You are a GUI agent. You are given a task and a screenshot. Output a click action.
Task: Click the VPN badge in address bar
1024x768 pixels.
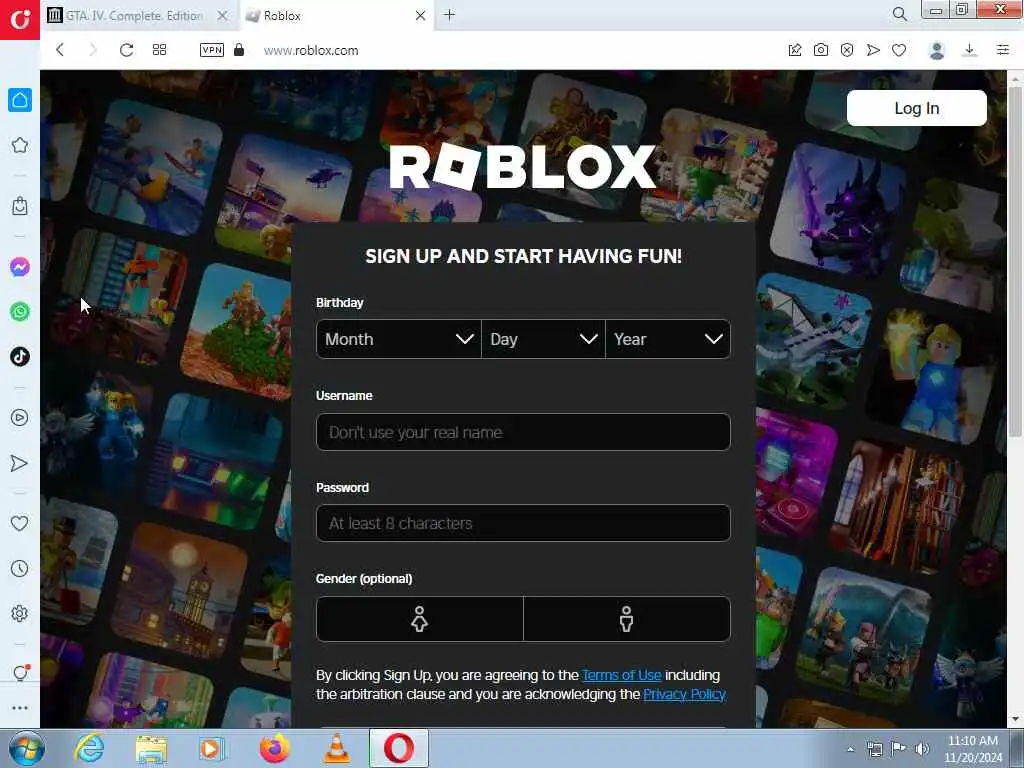[x=212, y=50]
